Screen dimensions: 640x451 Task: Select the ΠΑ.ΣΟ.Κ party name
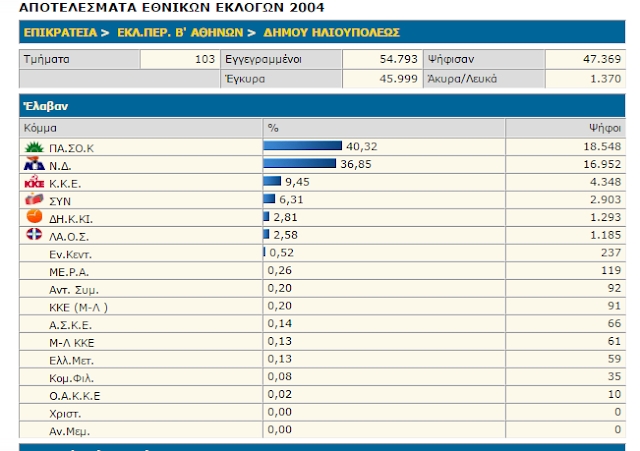pyautogui.click(x=71, y=149)
